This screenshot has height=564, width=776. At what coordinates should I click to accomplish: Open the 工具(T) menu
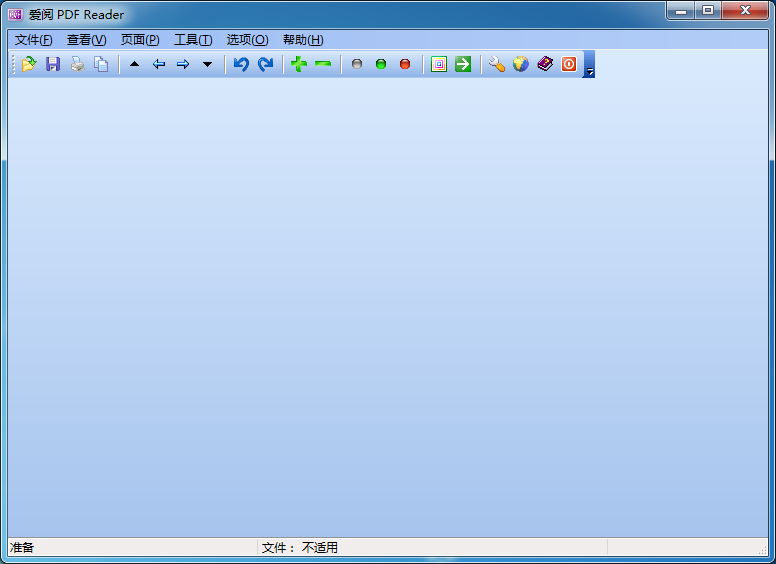(193, 40)
